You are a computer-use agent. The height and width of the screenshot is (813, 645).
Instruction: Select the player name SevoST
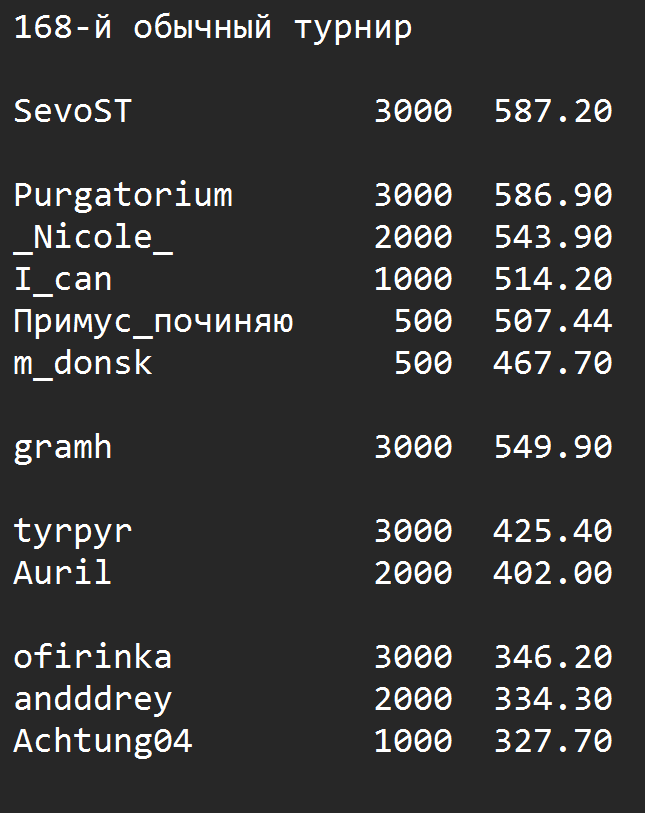coord(73,111)
